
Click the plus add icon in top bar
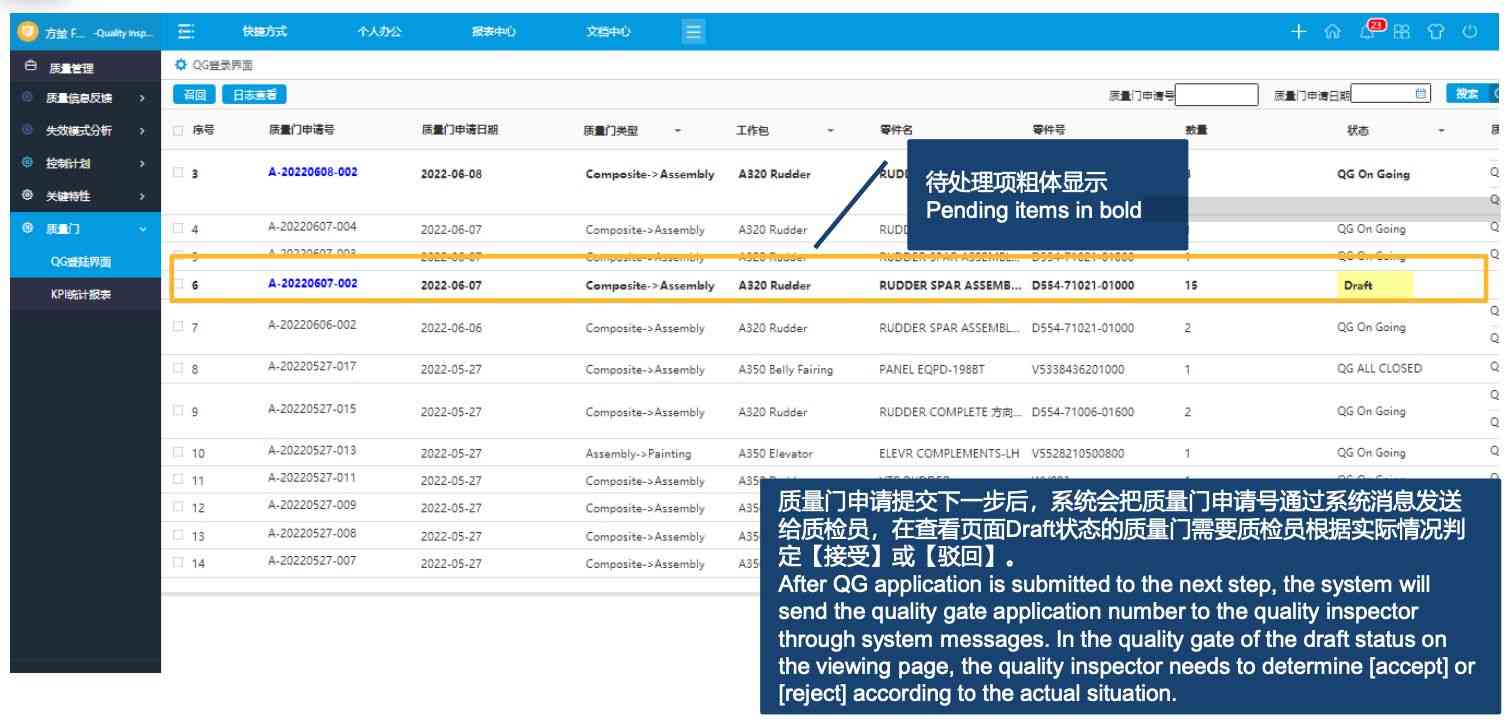click(1298, 32)
